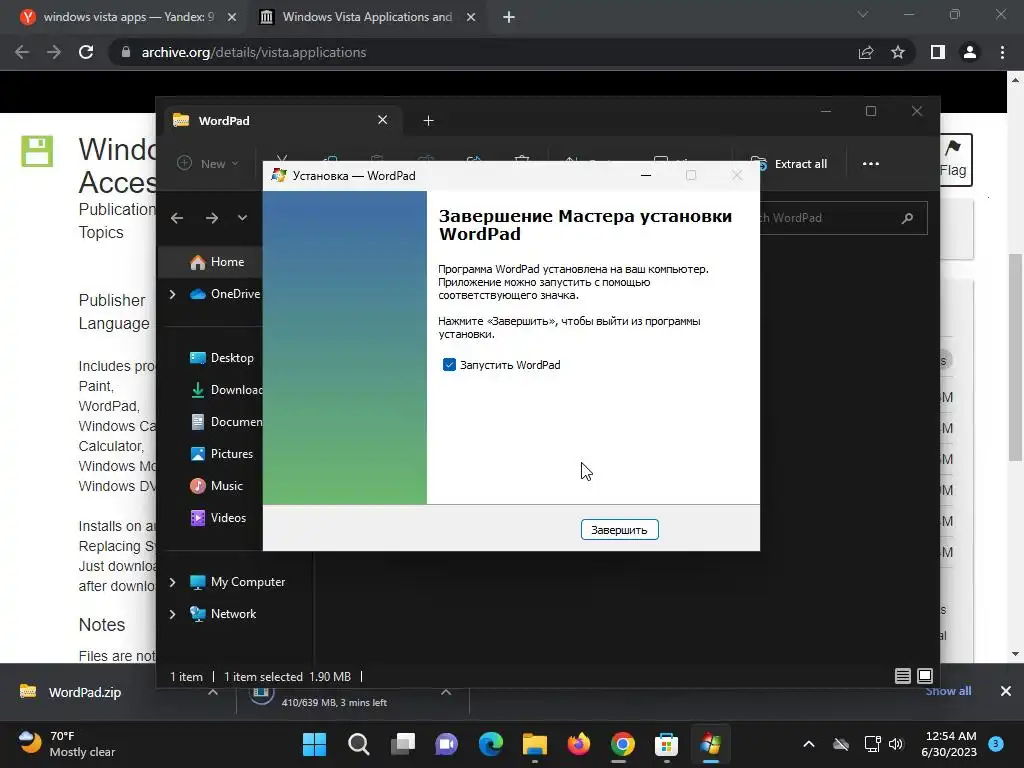This screenshot has width=1024, height=768.
Task: Share this page icon in Chrome
Action: pyautogui.click(x=866, y=52)
